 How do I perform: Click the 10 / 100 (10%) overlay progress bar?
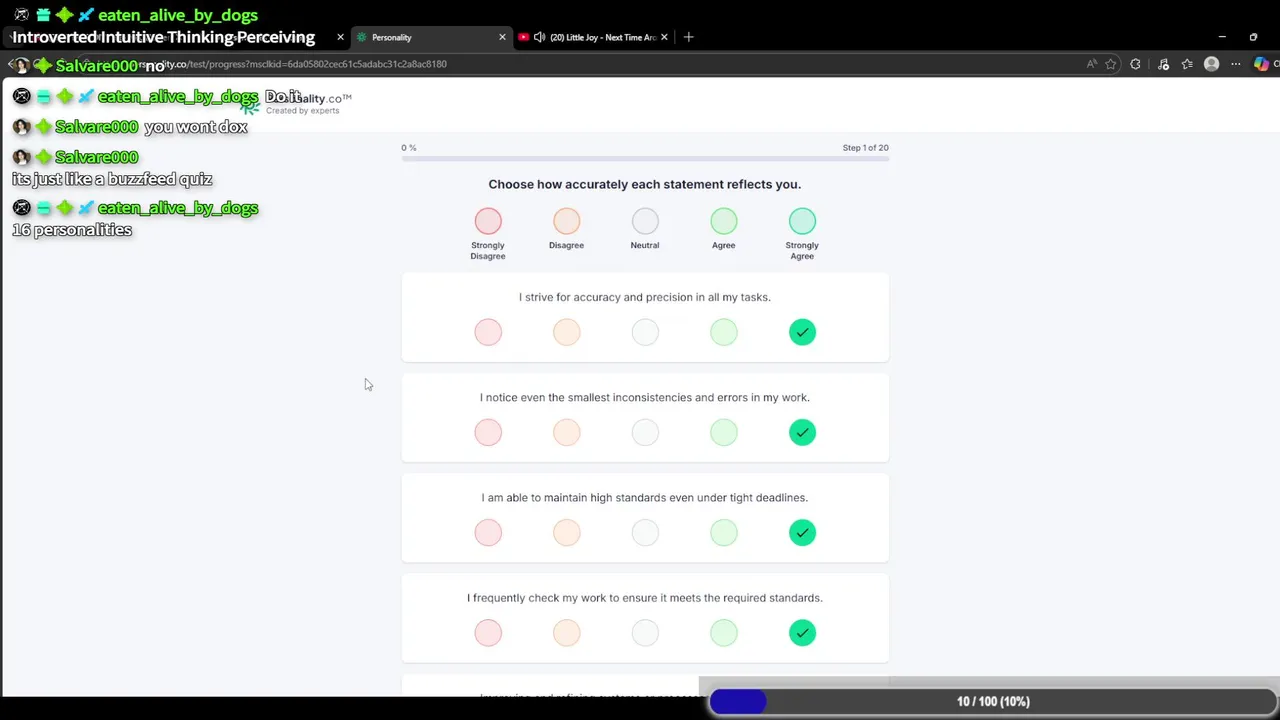[993, 702]
